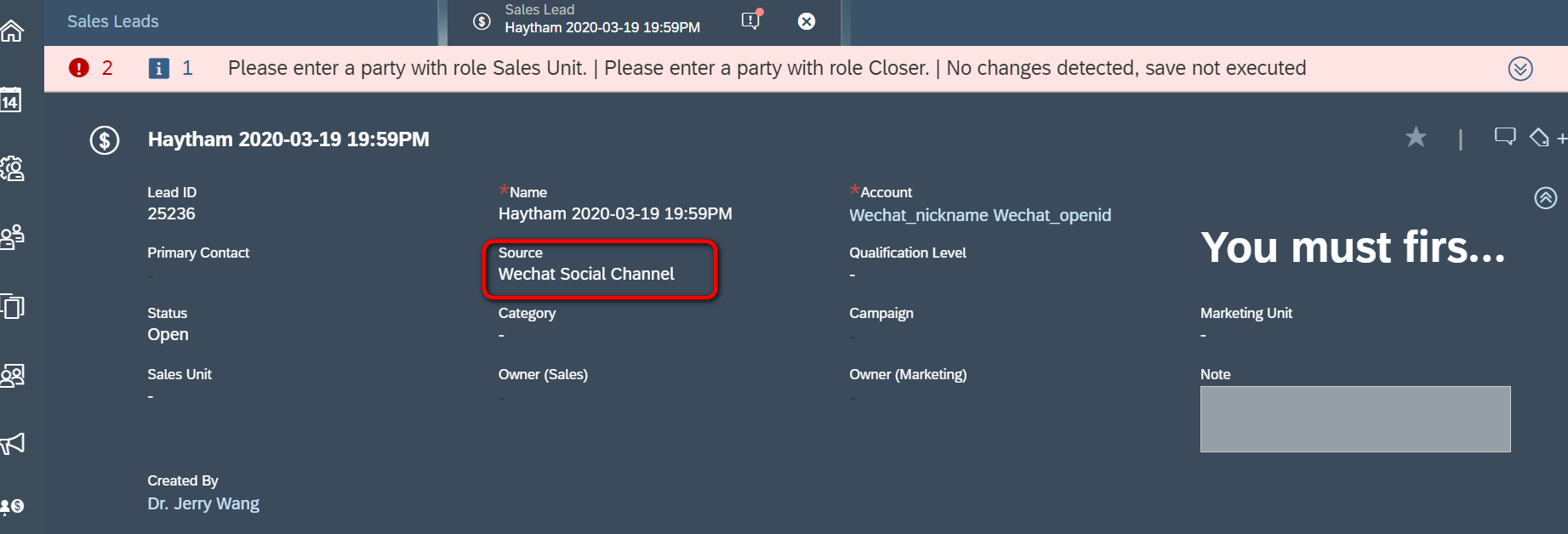
Task: Click the Wechat Social Channel source field
Action: [586, 274]
